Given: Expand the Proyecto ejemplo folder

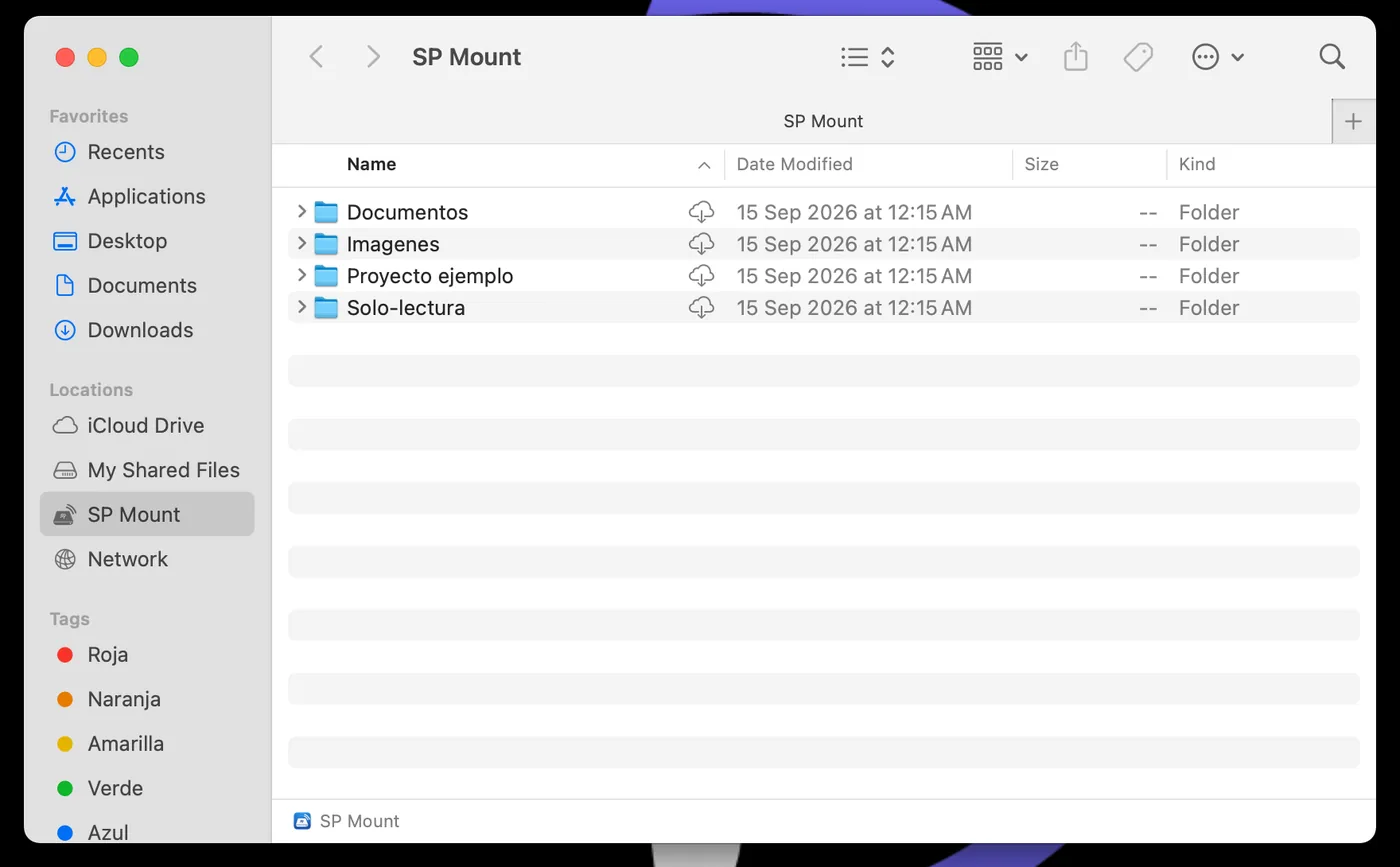Looking at the screenshot, I should (x=301, y=275).
